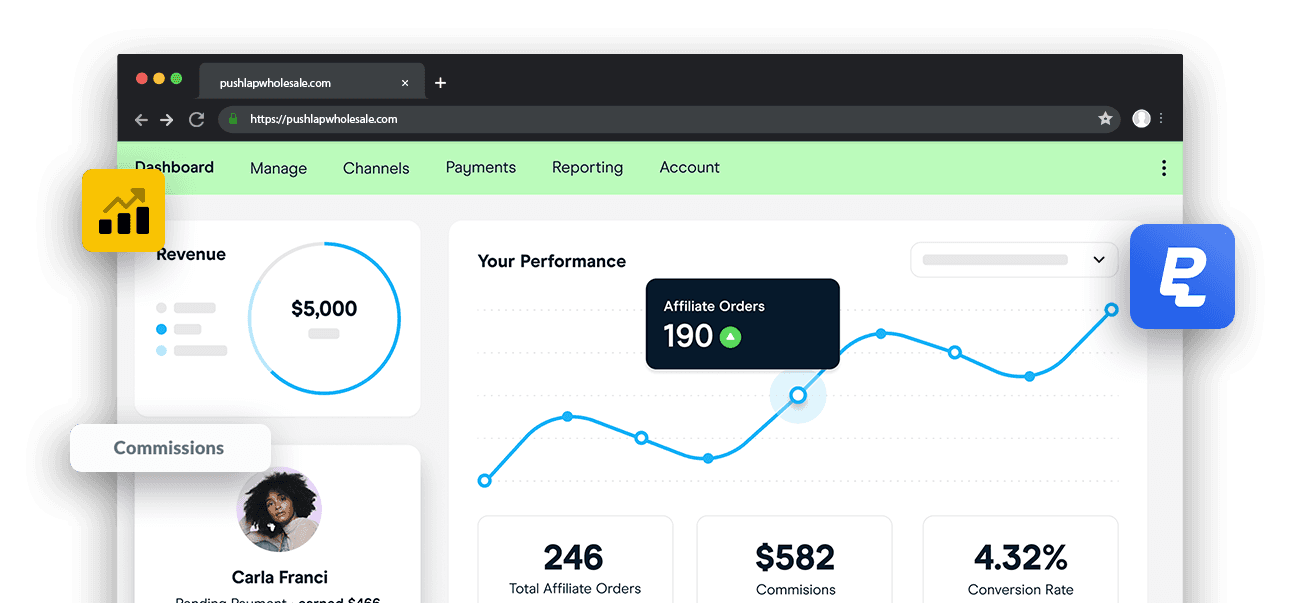Click the bookmark star in the address bar
Screen dimensions: 1300x603
tap(1106, 118)
